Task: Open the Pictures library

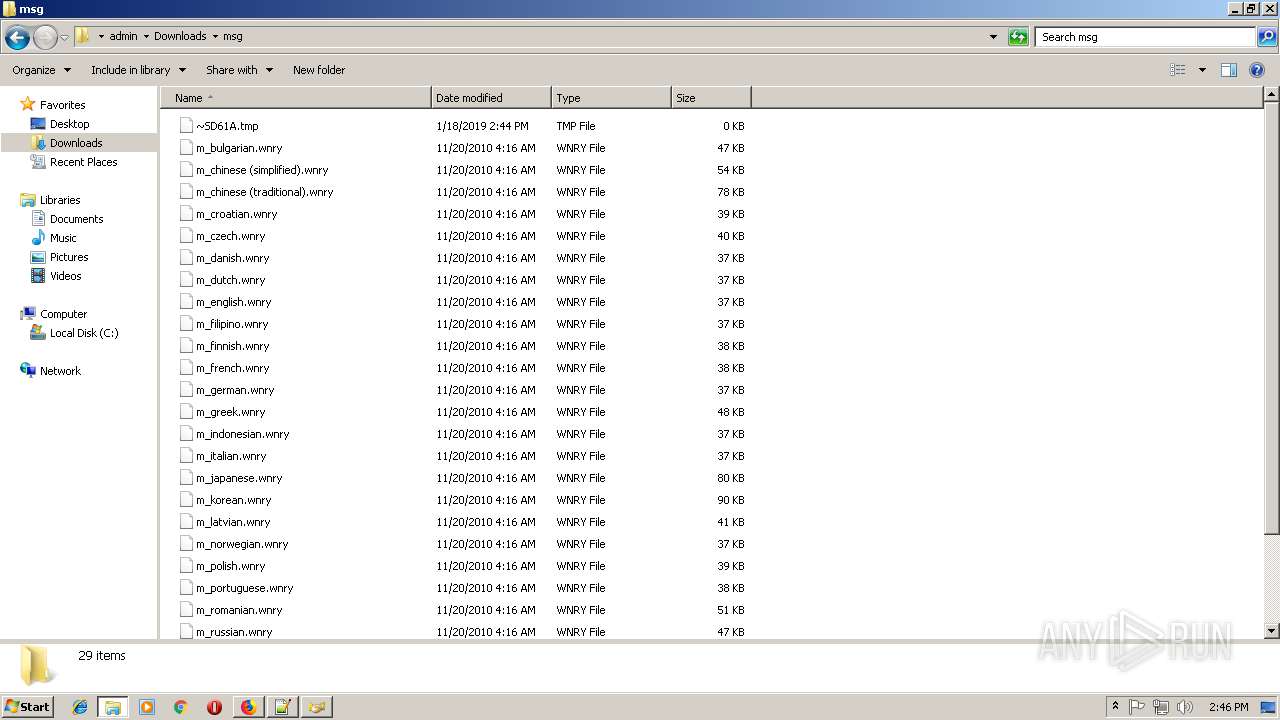Action: (69, 257)
